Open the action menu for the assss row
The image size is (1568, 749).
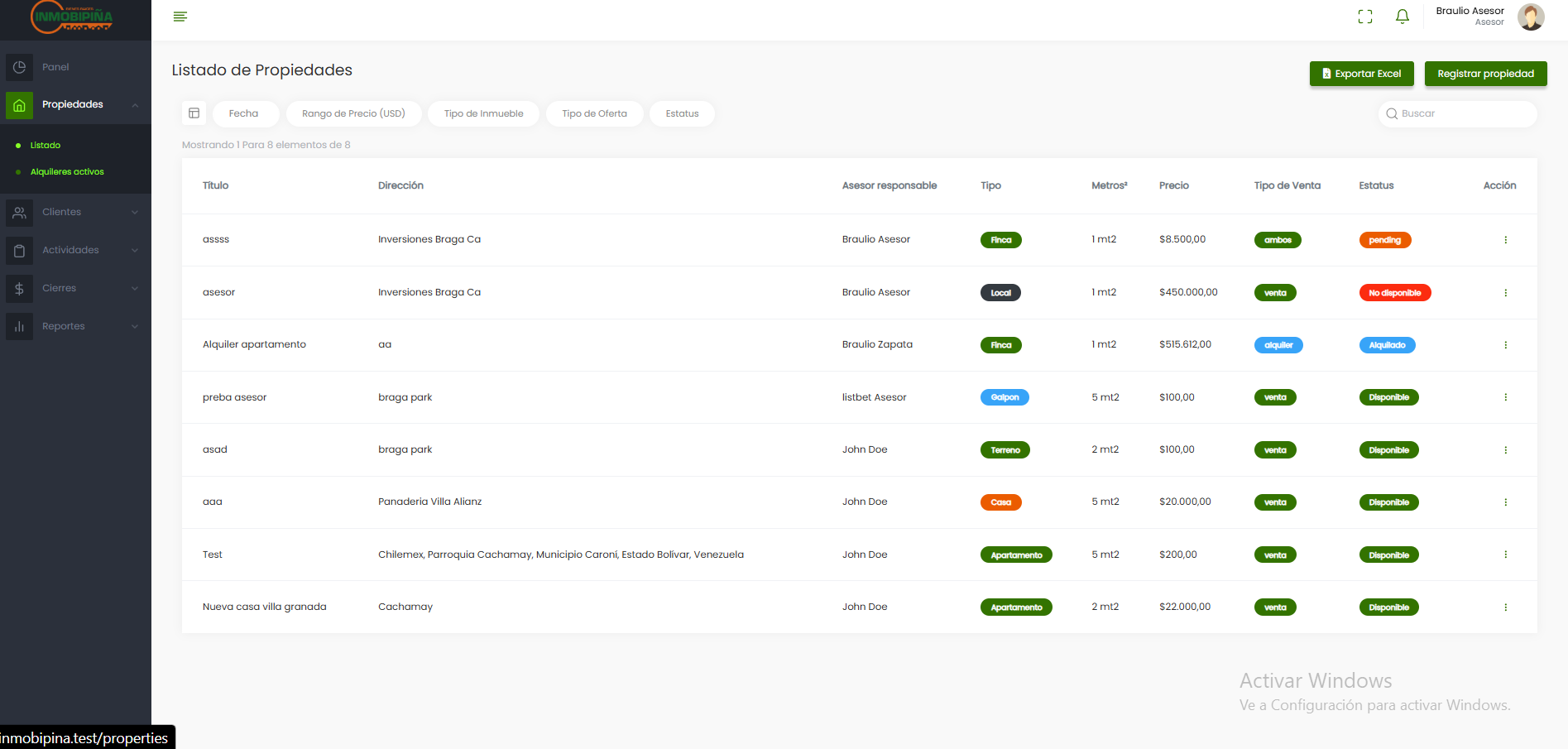pyautogui.click(x=1505, y=240)
